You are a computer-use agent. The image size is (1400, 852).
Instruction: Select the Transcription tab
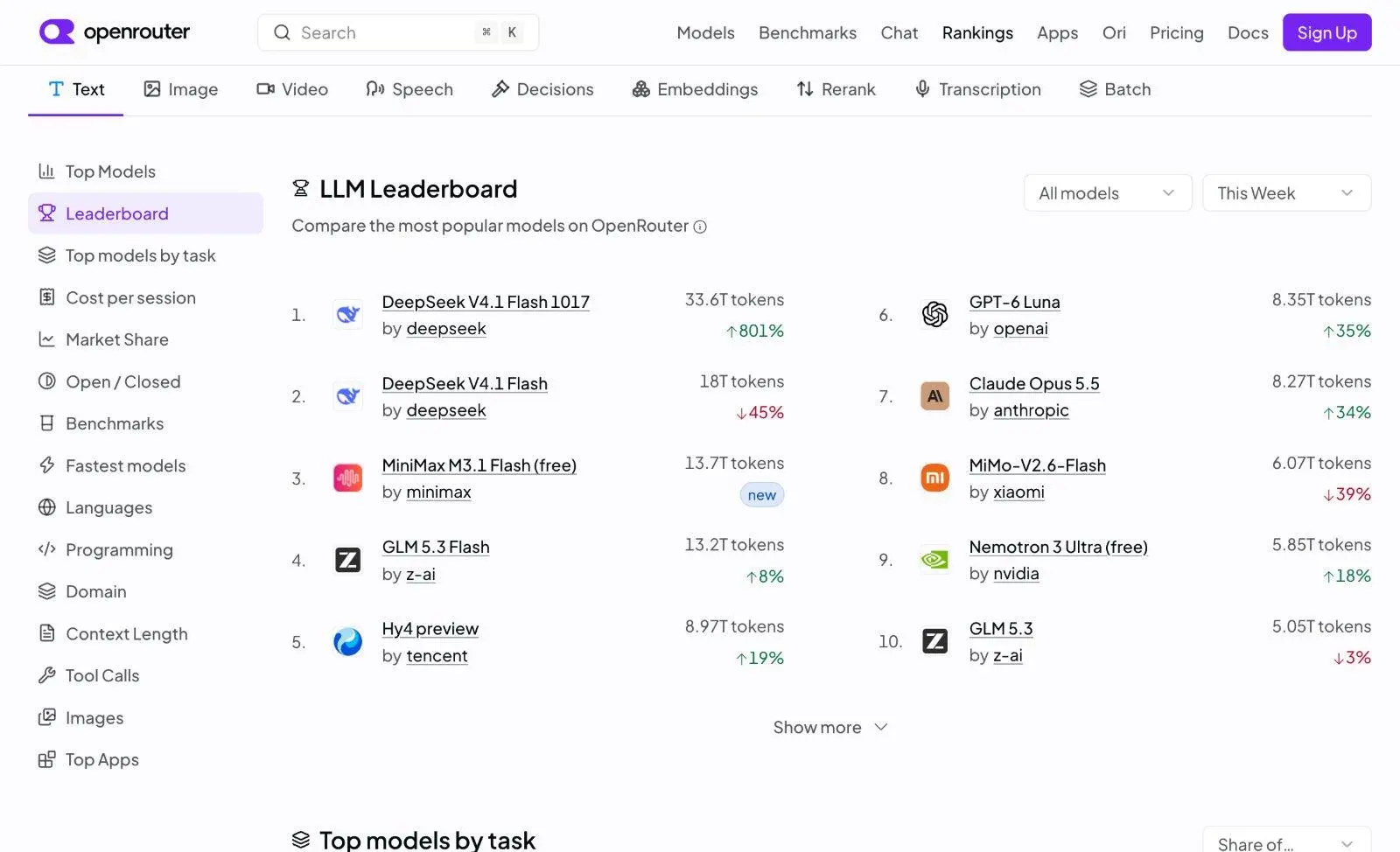978,89
